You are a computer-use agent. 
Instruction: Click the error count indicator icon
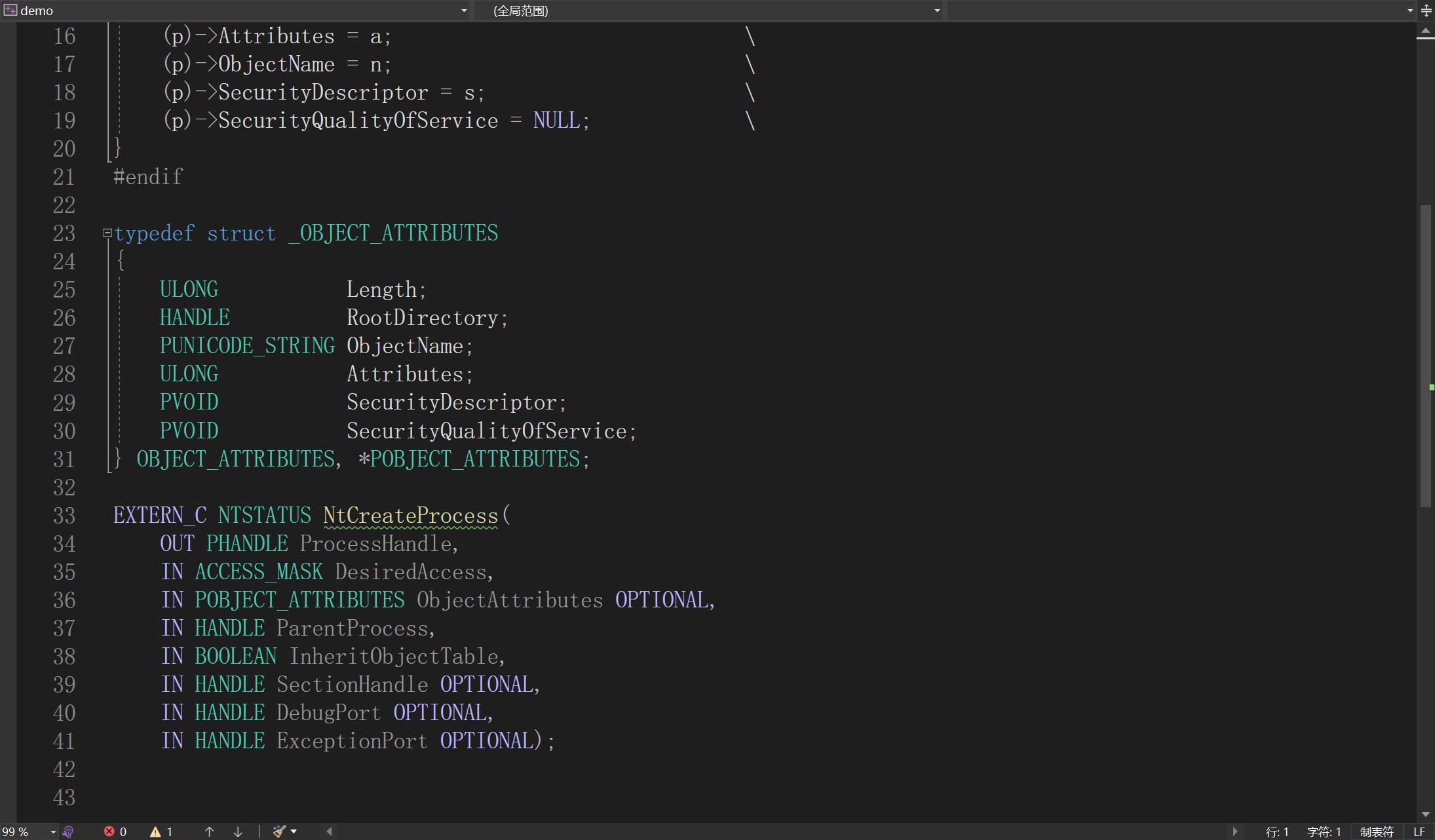[x=109, y=831]
